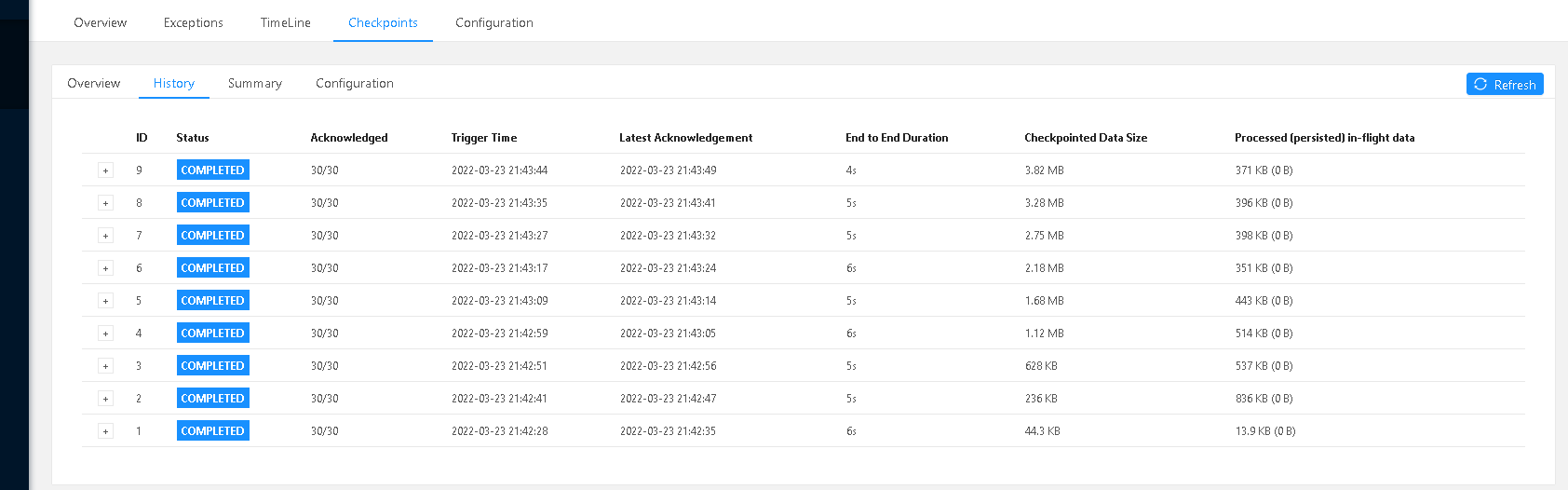1568x490 pixels.
Task: Open the top Overview tab
Action: (101, 22)
